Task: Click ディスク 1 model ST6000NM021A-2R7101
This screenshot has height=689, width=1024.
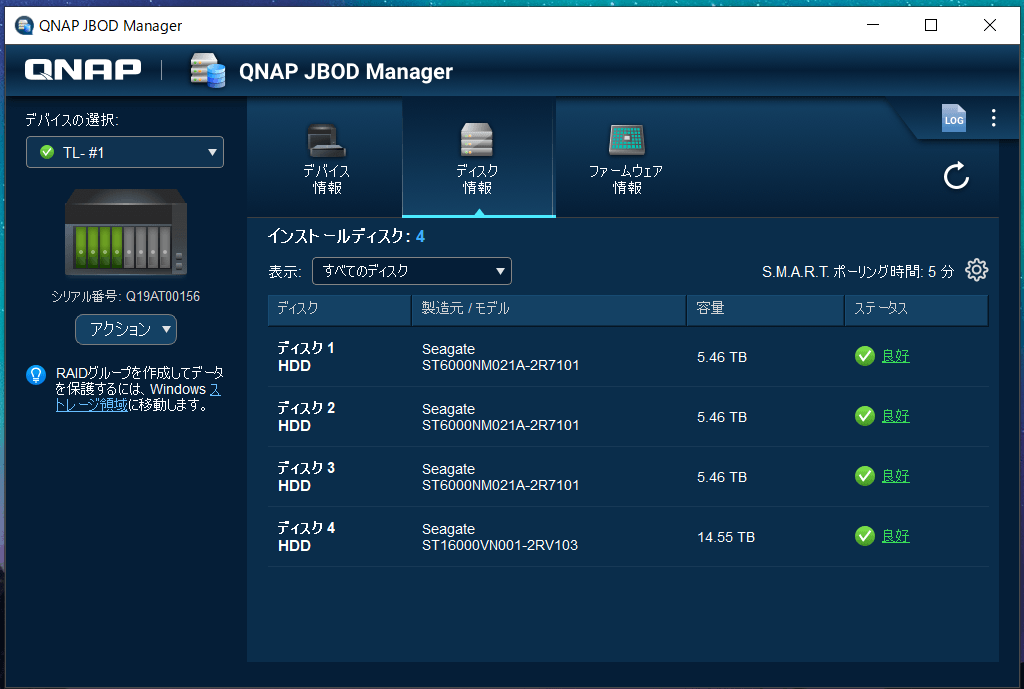Action: point(500,365)
